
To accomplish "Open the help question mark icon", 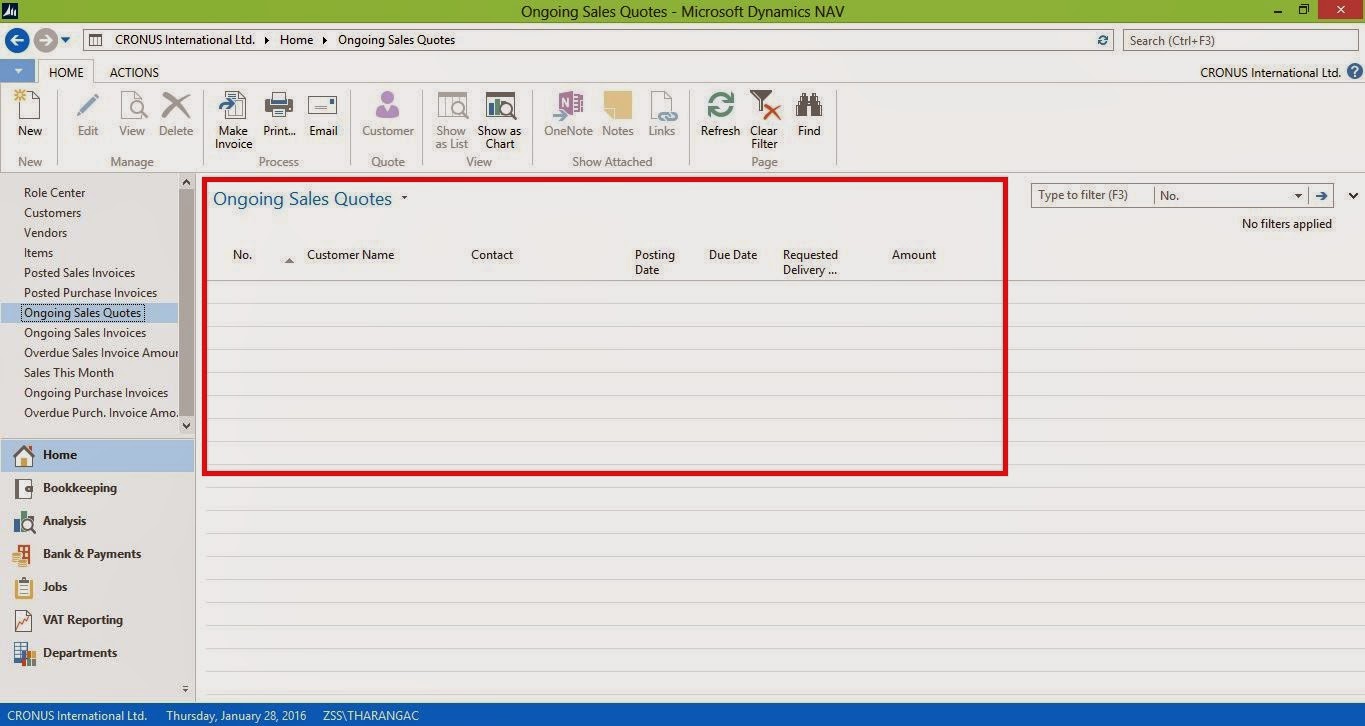I will [x=1355, y=72].
